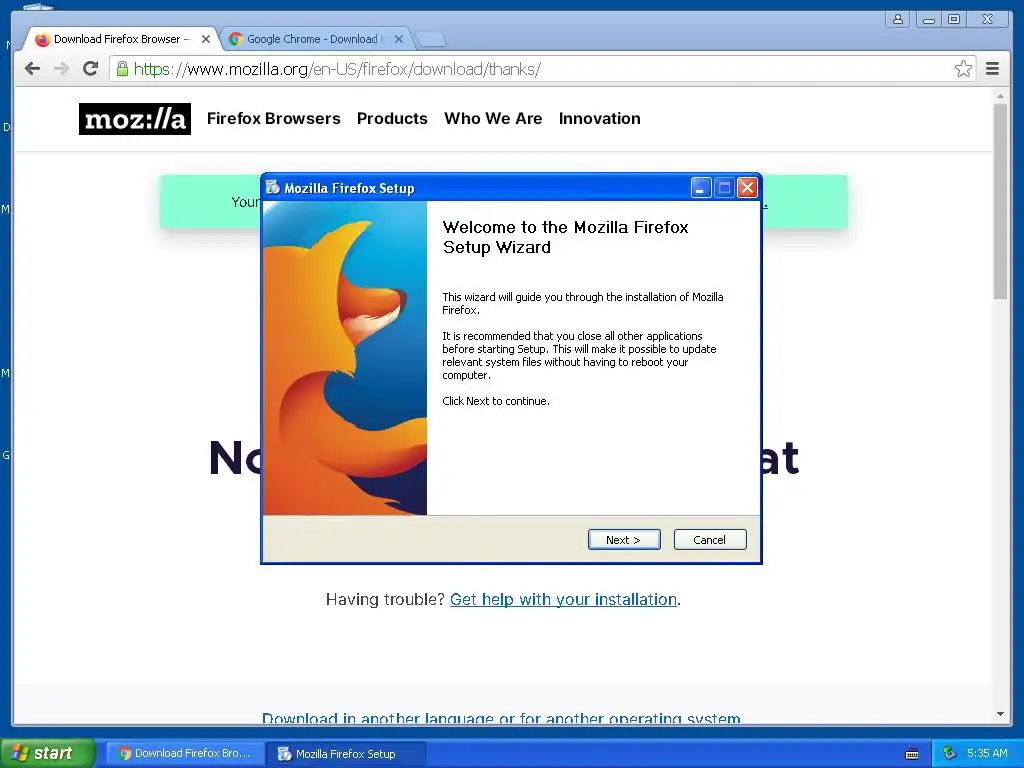Close the Chrome browser window

[x=987, y=19]
